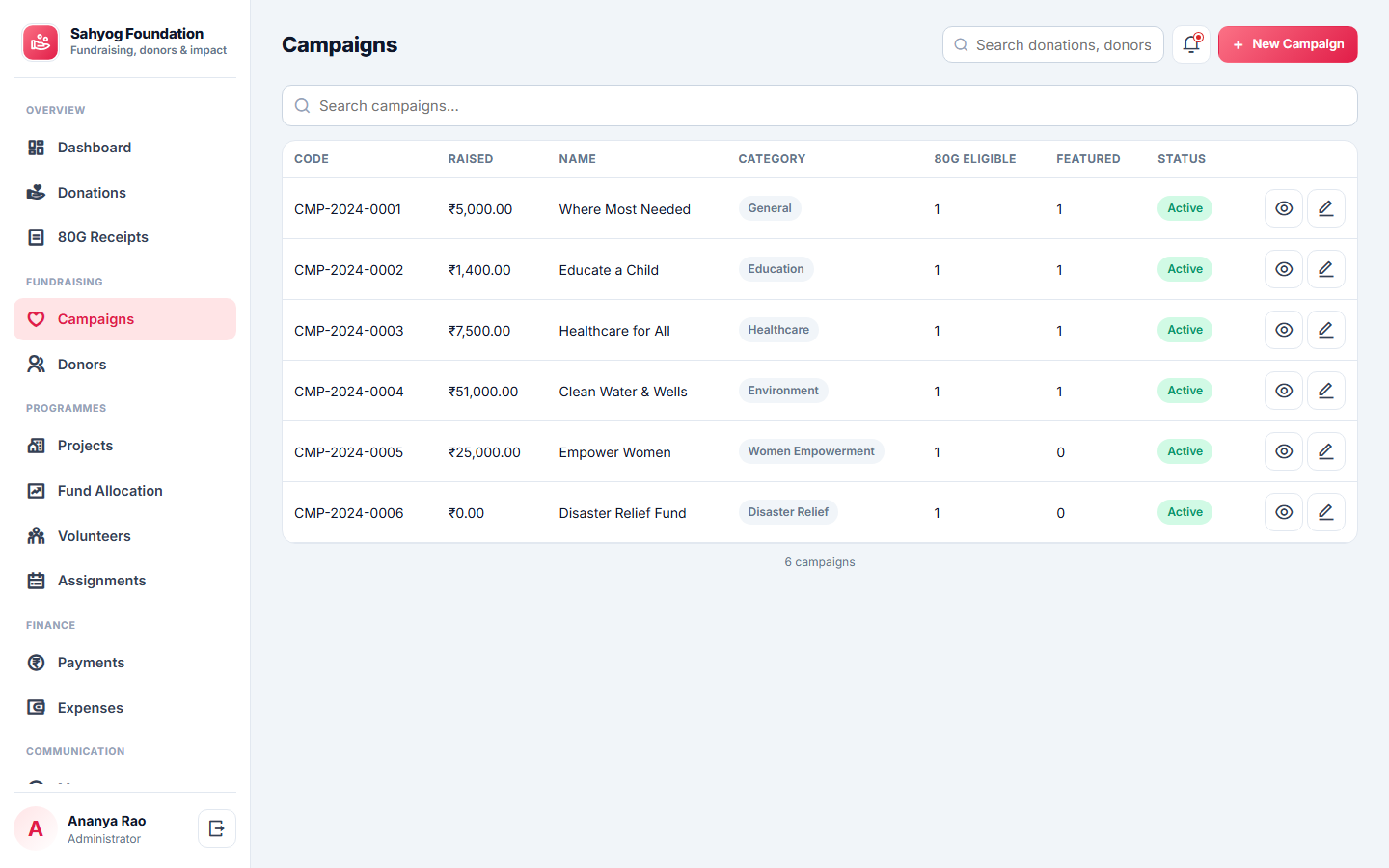Click the ₹51,000.00 raised amount

483,392
